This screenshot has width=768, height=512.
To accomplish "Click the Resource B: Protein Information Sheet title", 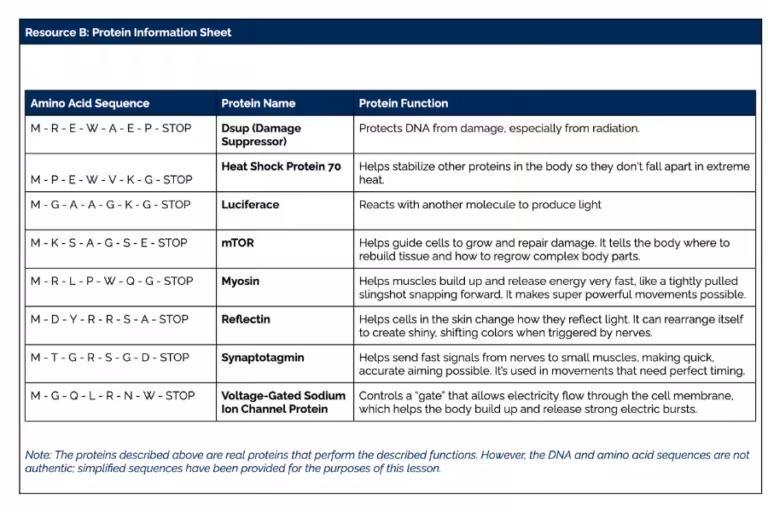I will (128, 32).
